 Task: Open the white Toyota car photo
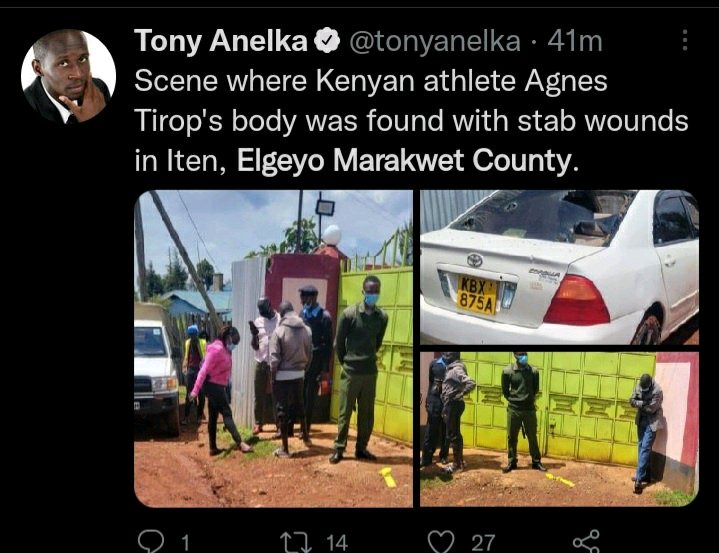coord(559,267)
